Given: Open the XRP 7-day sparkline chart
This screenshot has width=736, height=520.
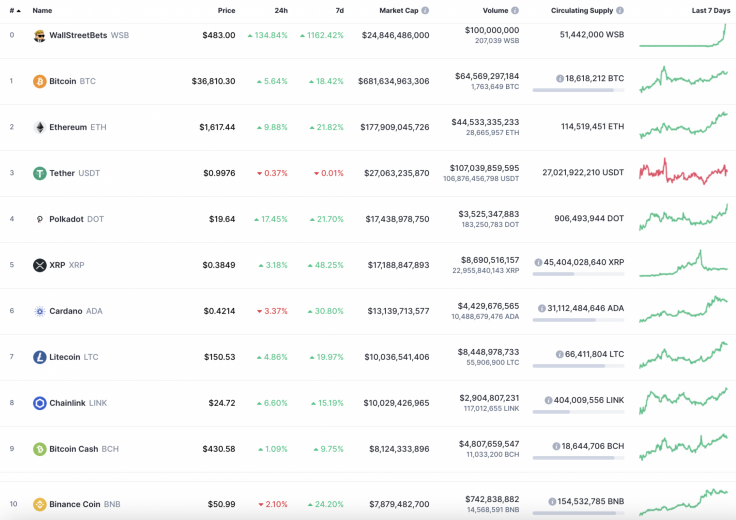Looking at the screenshot, I should tap(683, 264).
